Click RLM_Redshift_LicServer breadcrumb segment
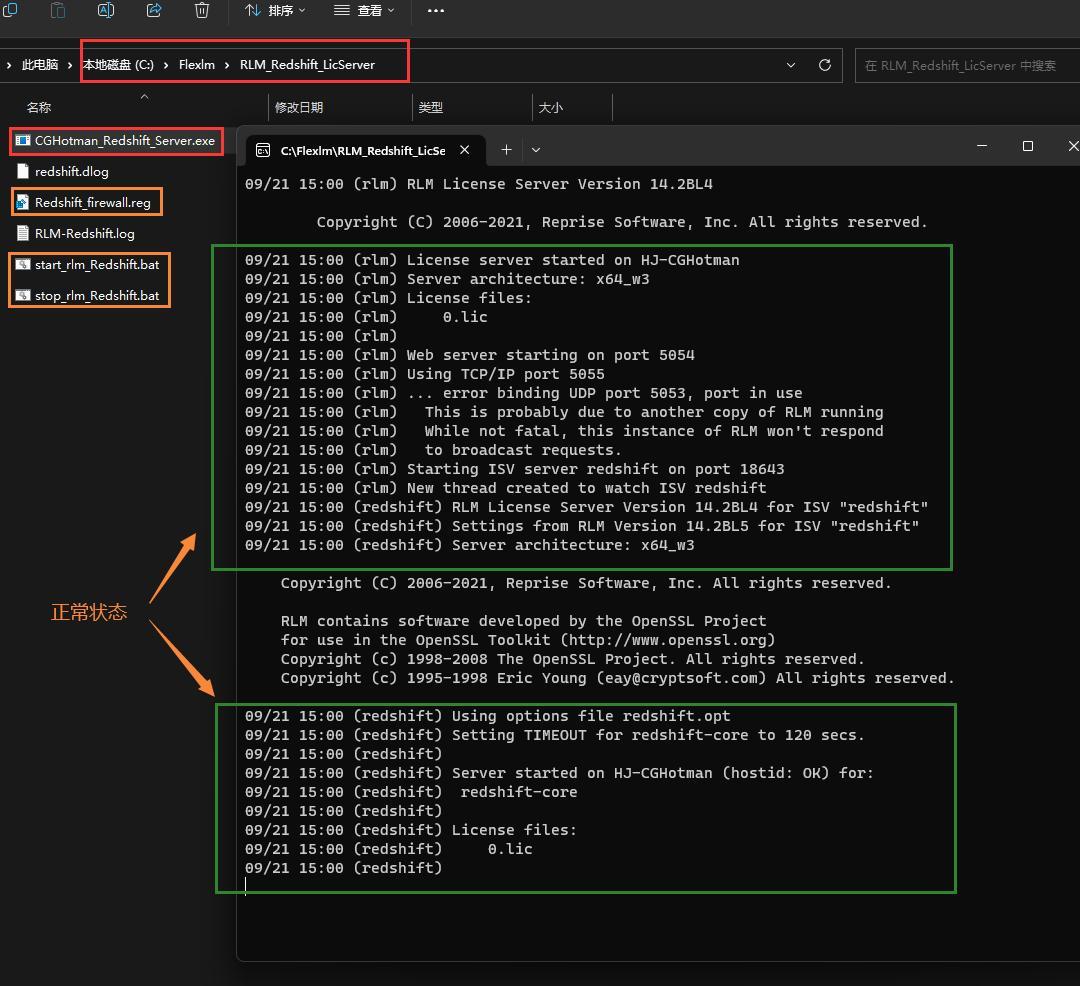 tap(307, 65)
